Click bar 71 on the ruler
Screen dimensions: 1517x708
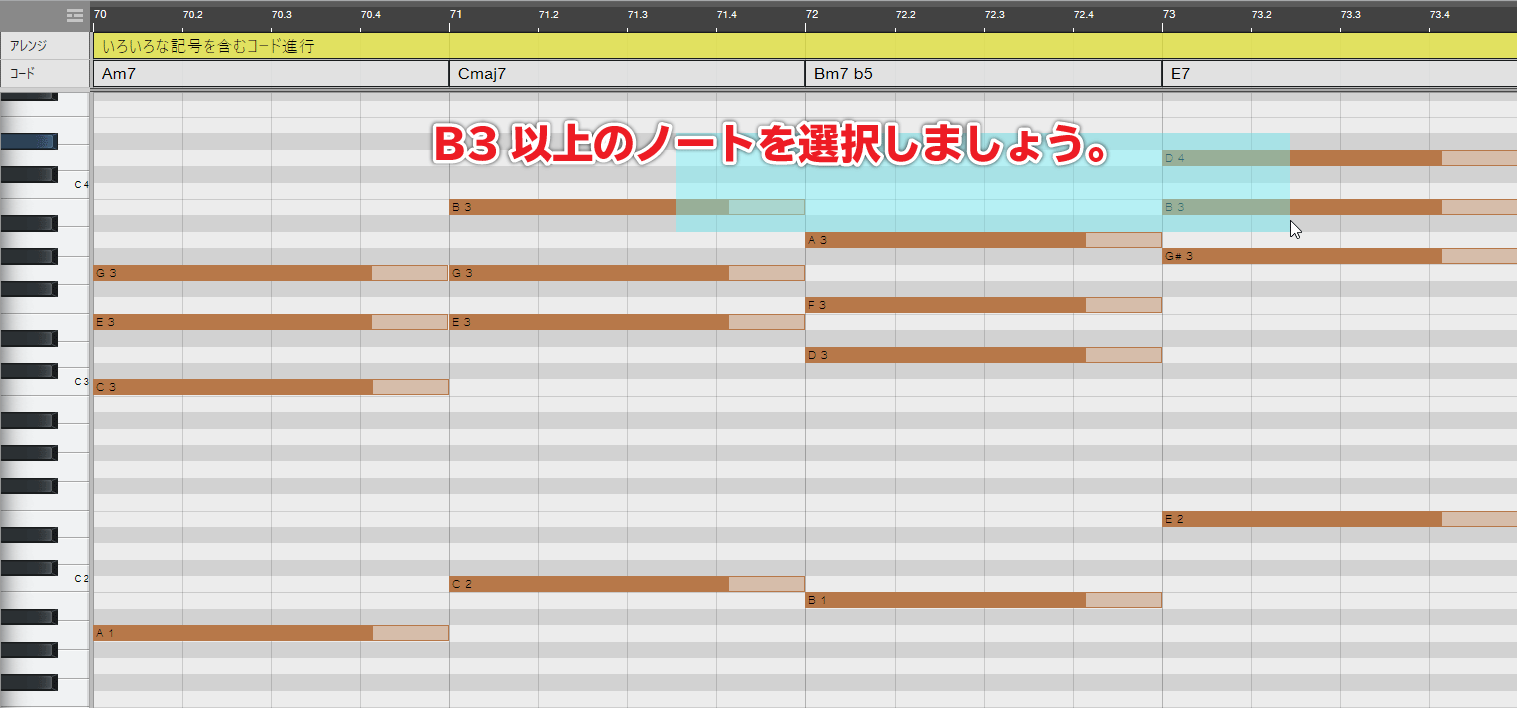(456, 15)
